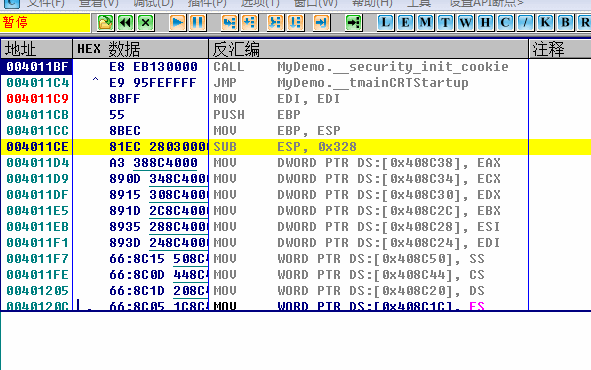Click the CALL __security_init_cookie instruction
The image size is (591, 370).
pyautogui.click(x=361, y=67)
